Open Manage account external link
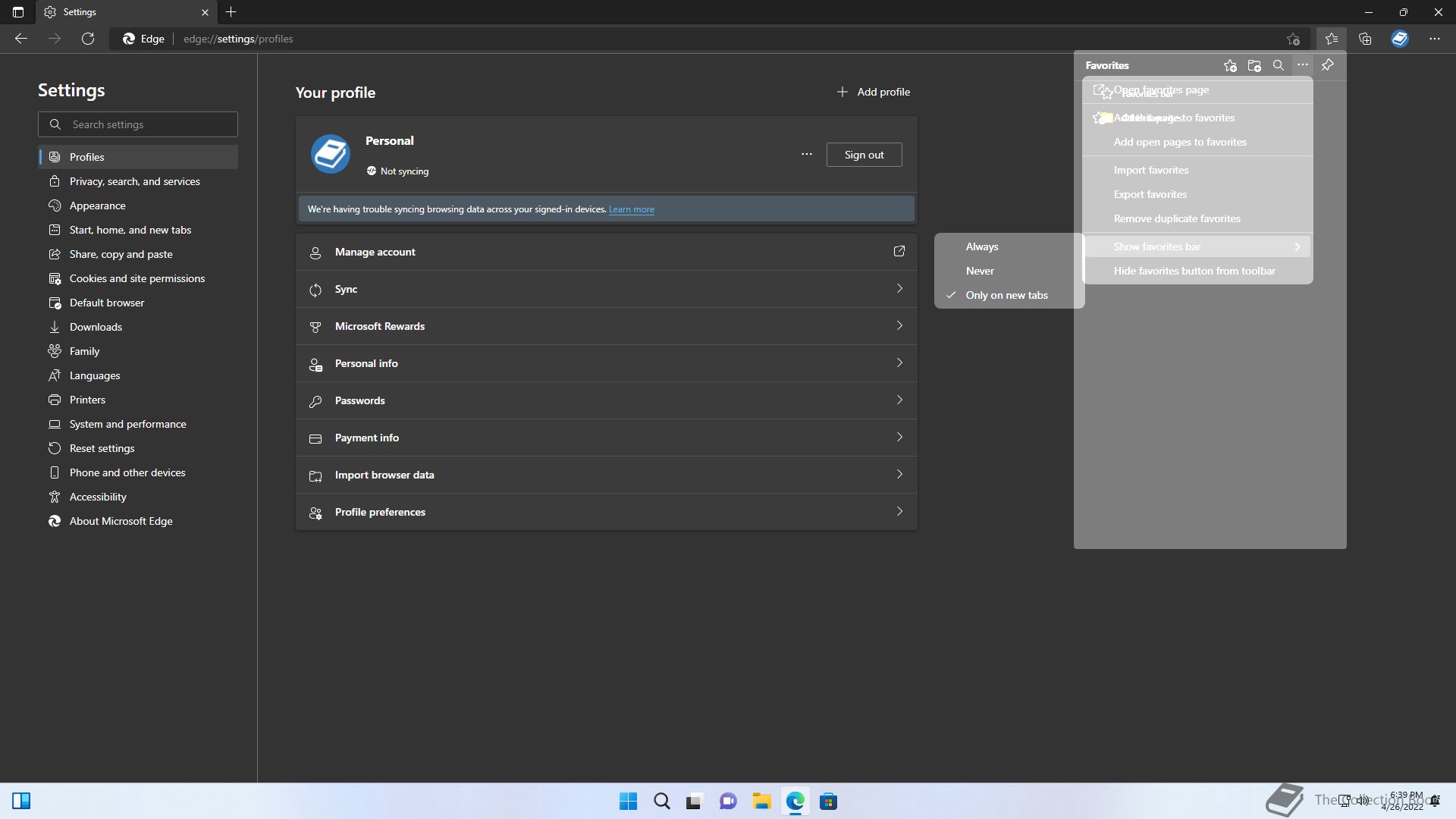The image size is (1456, 819). [899, 251]
